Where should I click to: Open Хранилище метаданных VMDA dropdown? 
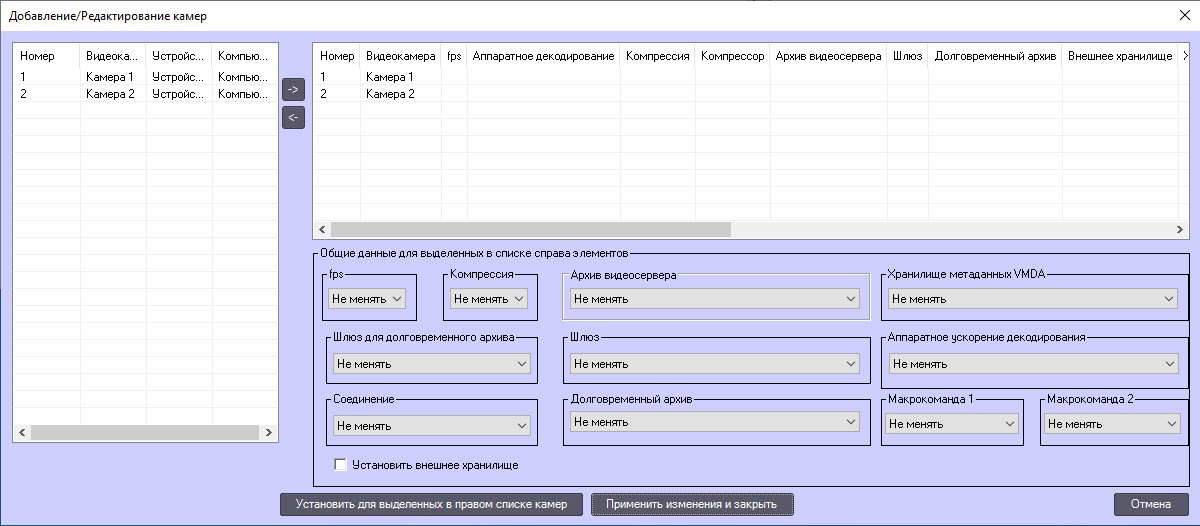[1033, 298]
